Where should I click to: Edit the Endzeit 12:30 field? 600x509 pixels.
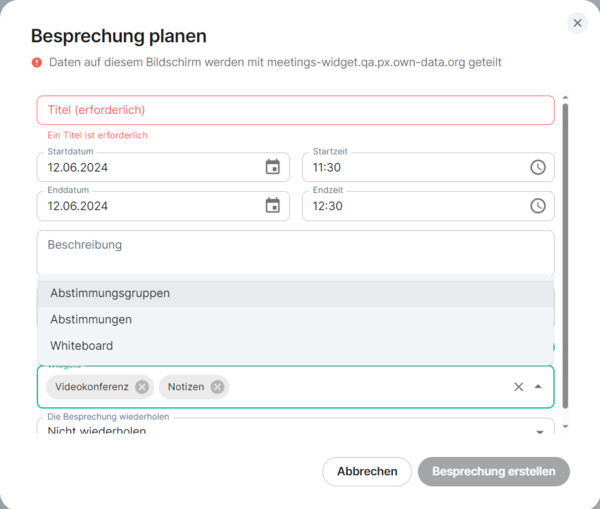point(410,206)
